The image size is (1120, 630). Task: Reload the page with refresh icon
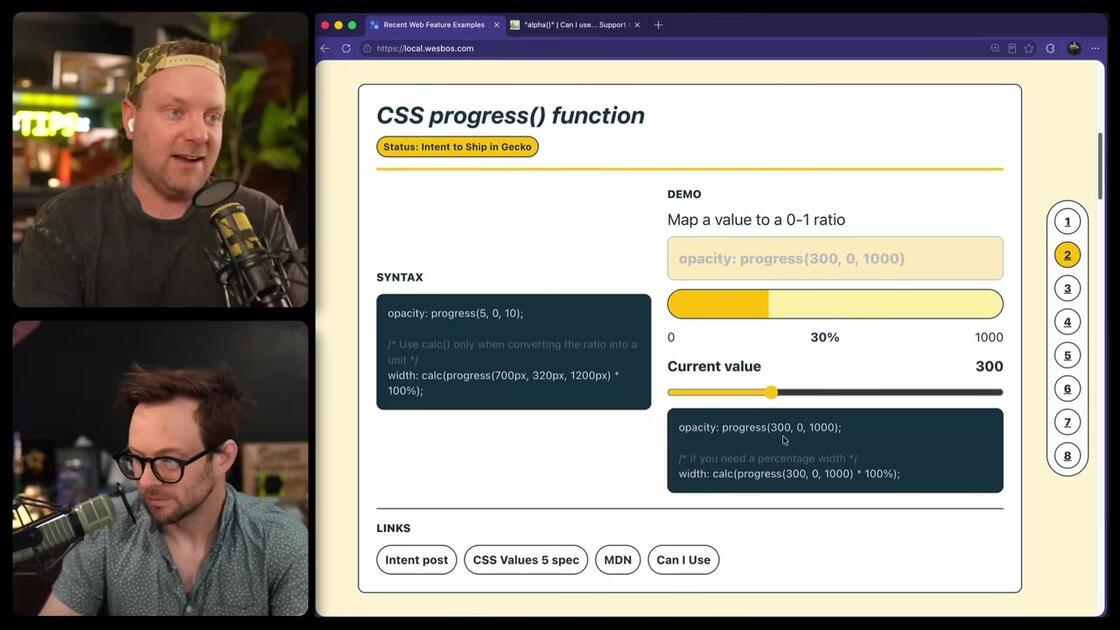pyautogui.click(x=346, y=49)
